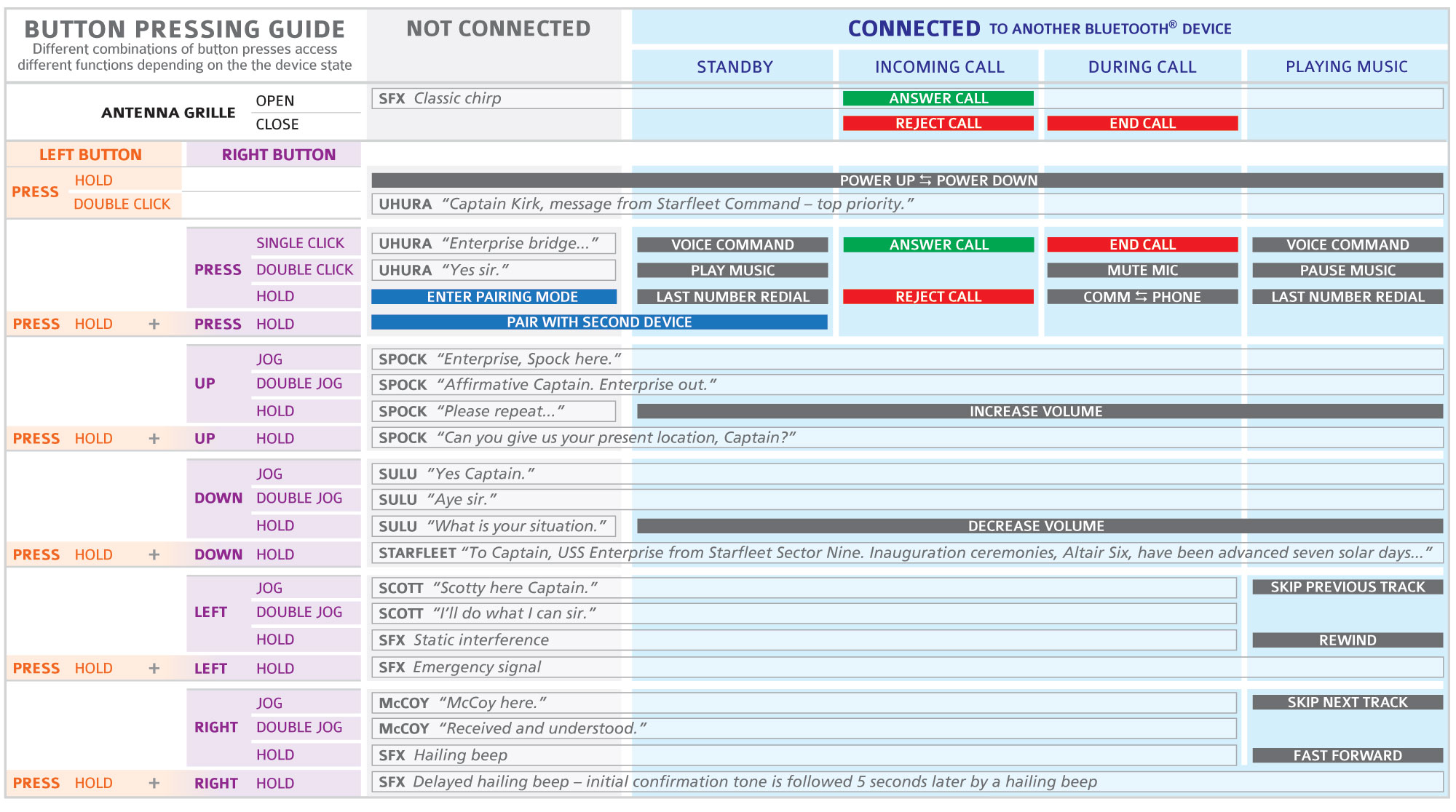Screen dimensions: 1456x812
Task: Click PAUSE MUSIC in the Playing Music column
Action: pyautogui.click(x=1348, y=271)
